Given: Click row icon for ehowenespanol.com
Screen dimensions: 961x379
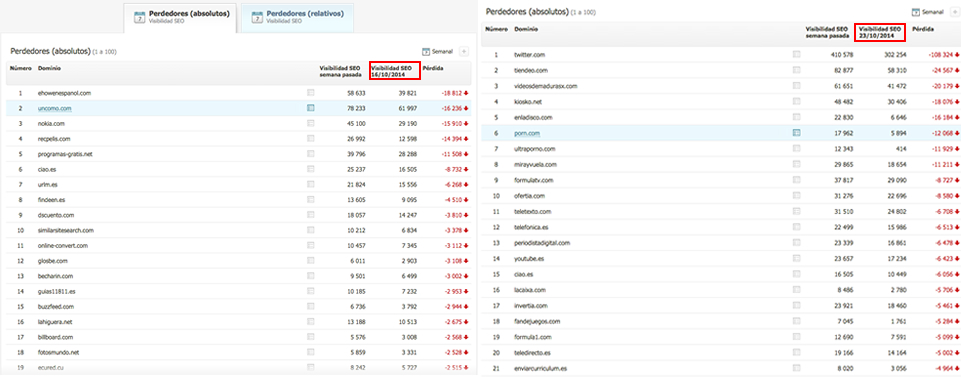Looking at the screenshot, I should click(311, 93).
